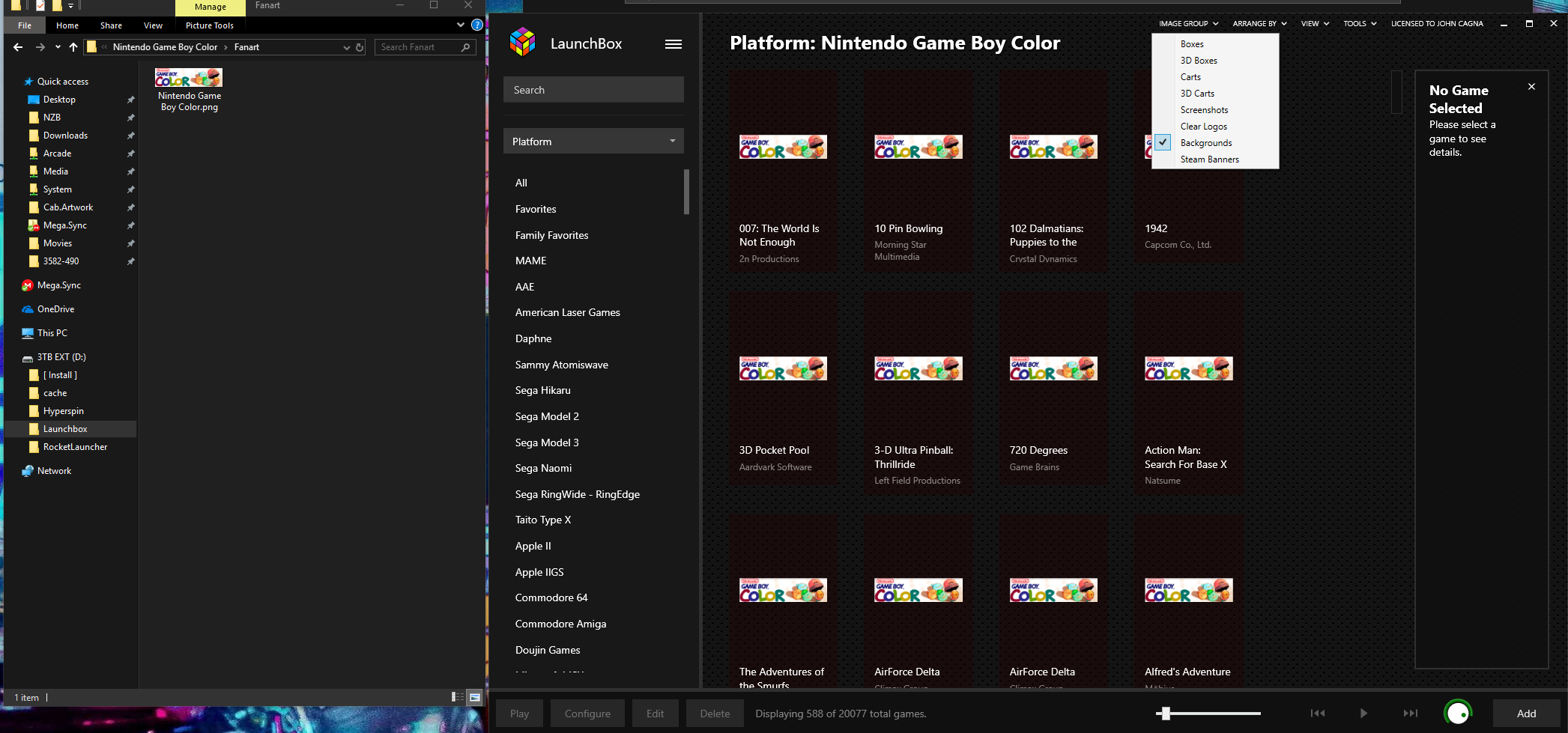Click the LaunchBox cube logo

(522, 43)
